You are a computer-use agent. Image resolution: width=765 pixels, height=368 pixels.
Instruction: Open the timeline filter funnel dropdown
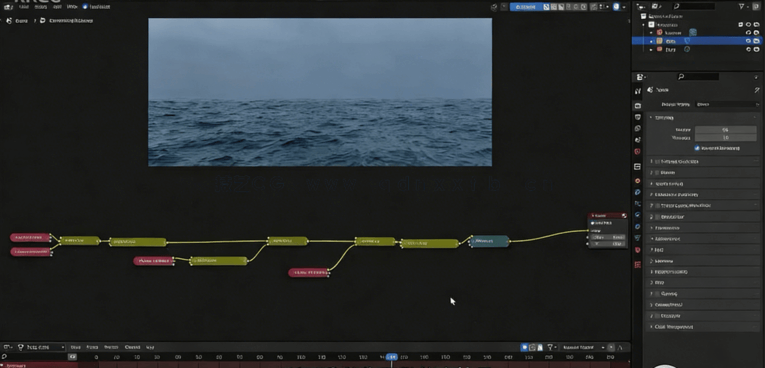(x=552, y=347)
